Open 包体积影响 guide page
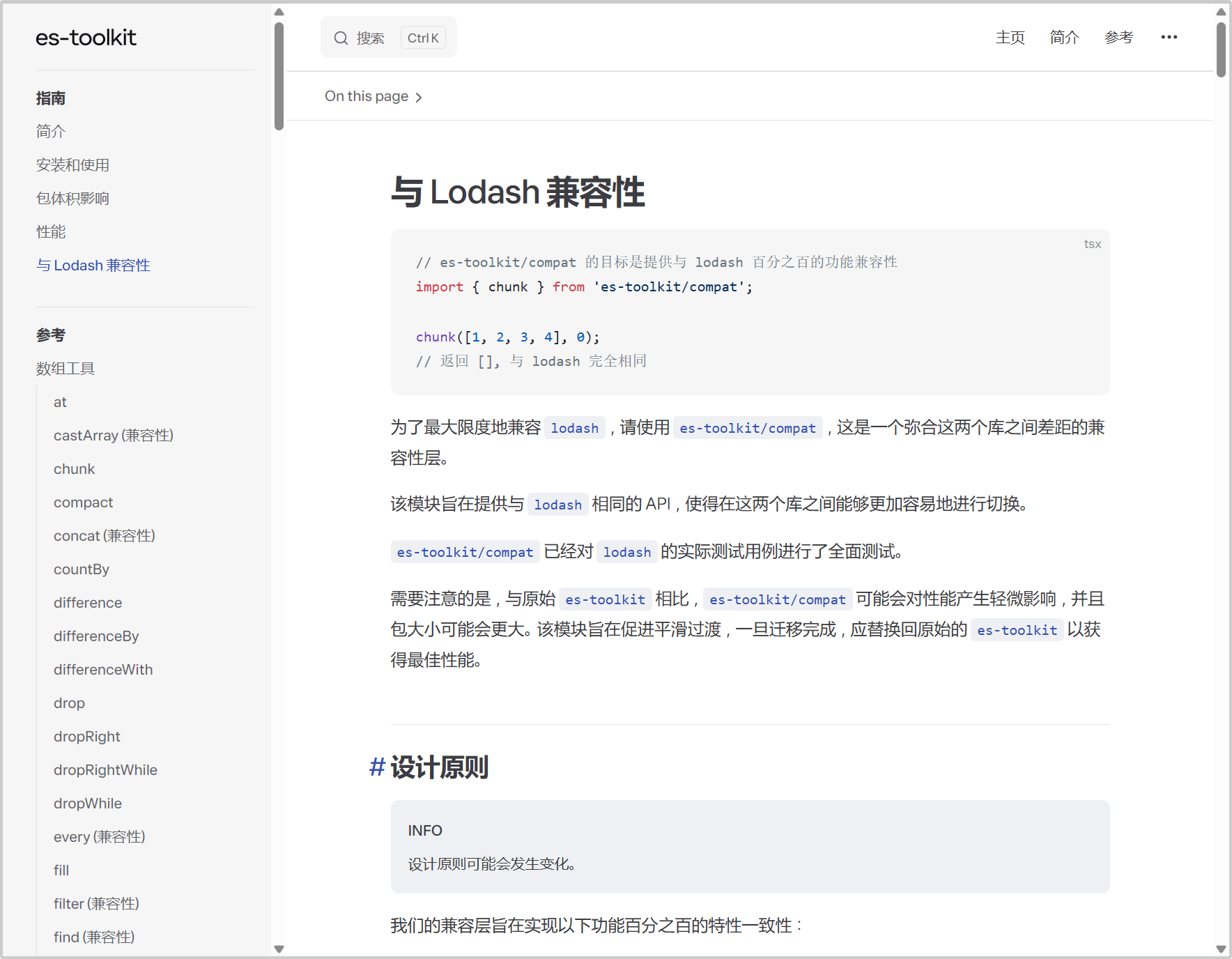 click(72, 198)
